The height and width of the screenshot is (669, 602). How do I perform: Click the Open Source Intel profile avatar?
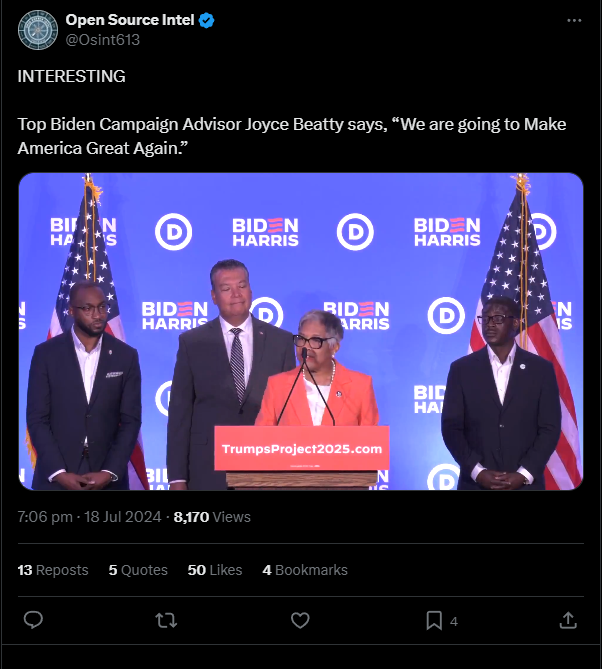tap(38, 30)
